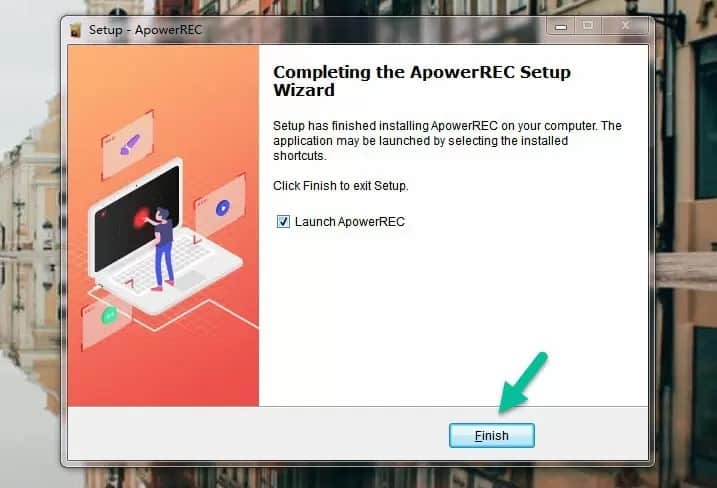Click the purple pen icon card illustration
This screenshot has width=717, height=488.
128,145
